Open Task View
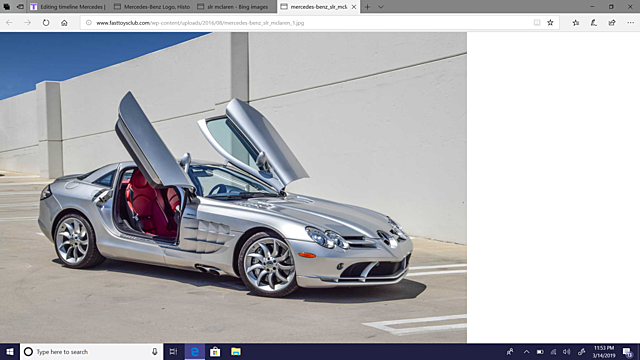The height and width of the screenshot is (360, 640). 173,351
